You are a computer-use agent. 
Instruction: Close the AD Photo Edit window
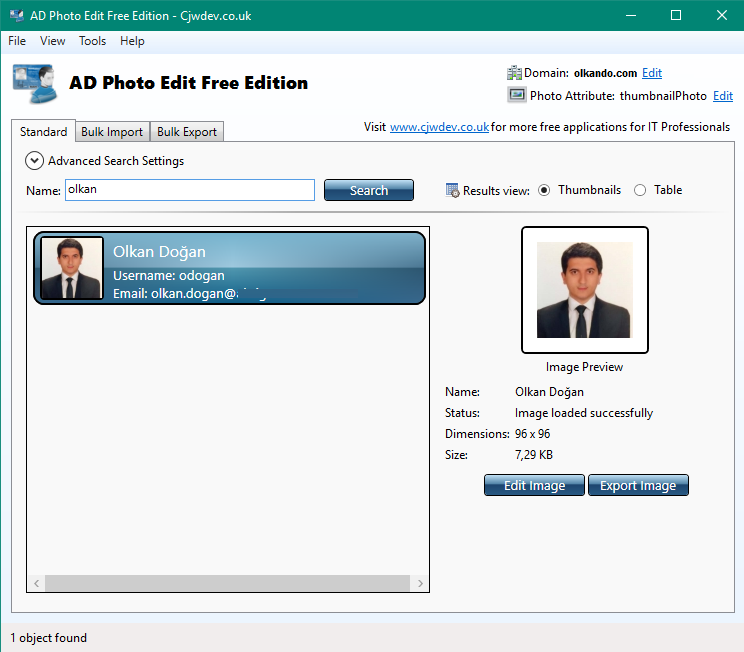coord(722,15)
